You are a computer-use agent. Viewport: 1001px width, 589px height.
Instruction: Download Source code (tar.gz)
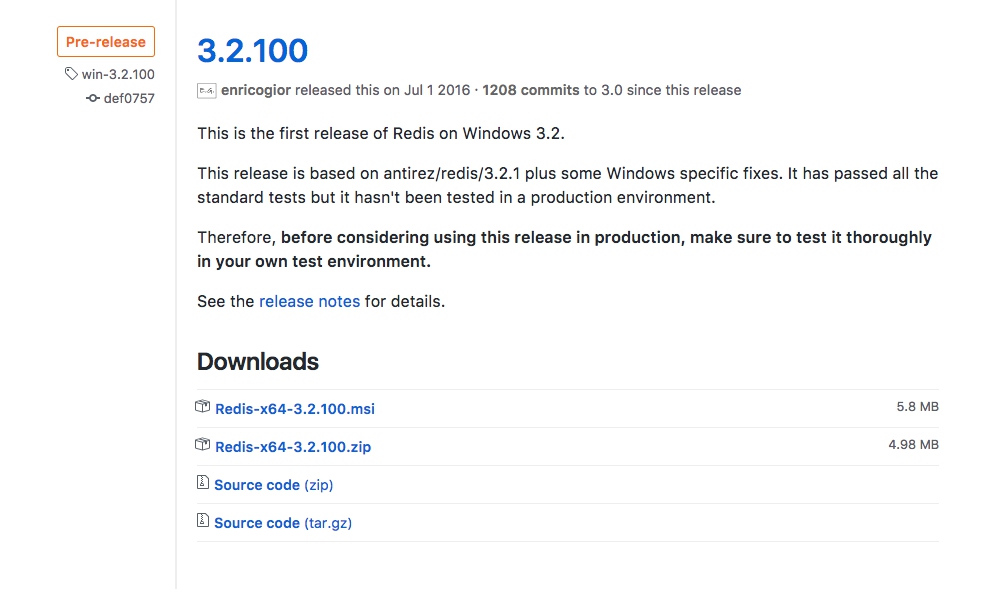click(x=283, y=523)
